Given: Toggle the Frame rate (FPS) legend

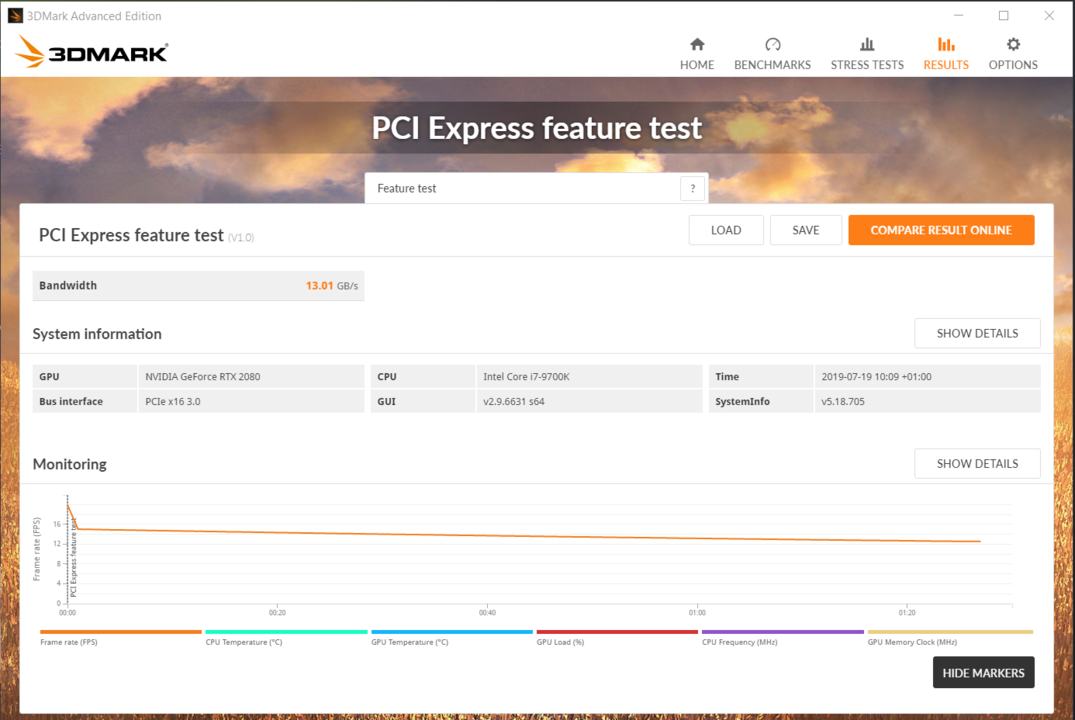Looking at the screenshot, I should (121, 637).
